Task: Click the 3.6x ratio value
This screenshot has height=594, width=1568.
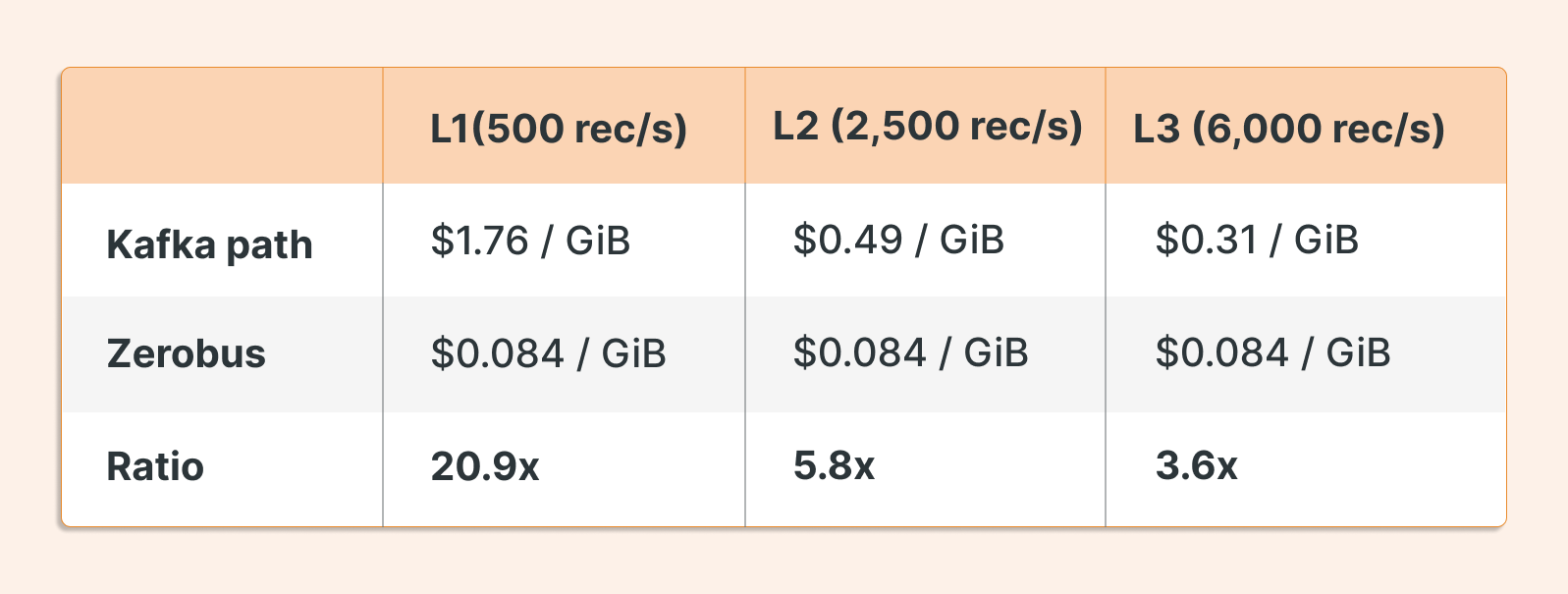Action: (x=1196, y=465)
